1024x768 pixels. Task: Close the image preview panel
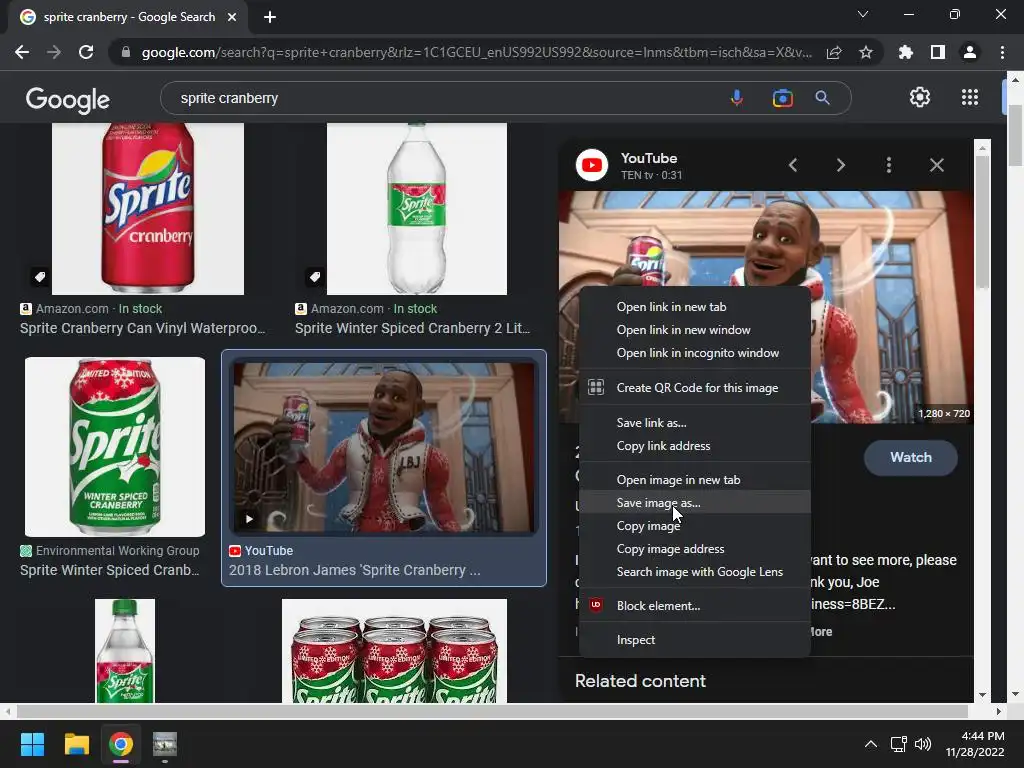pos(936,165)
